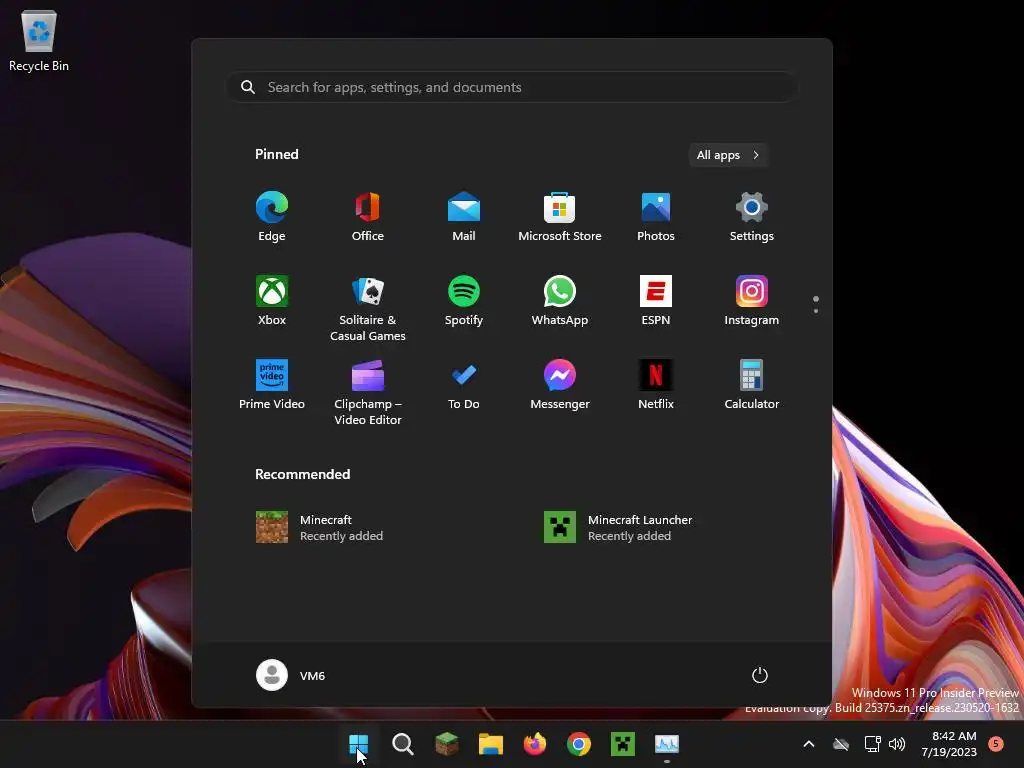The width and height of the screenshot is (1024, 768).
Task: Click the Windows Start button on taskbar
Action: [359, 744]
